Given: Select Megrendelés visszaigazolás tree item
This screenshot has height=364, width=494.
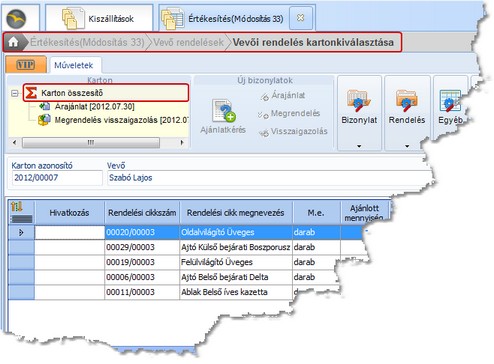Looking at the screenshot, I should coord(122,120).
